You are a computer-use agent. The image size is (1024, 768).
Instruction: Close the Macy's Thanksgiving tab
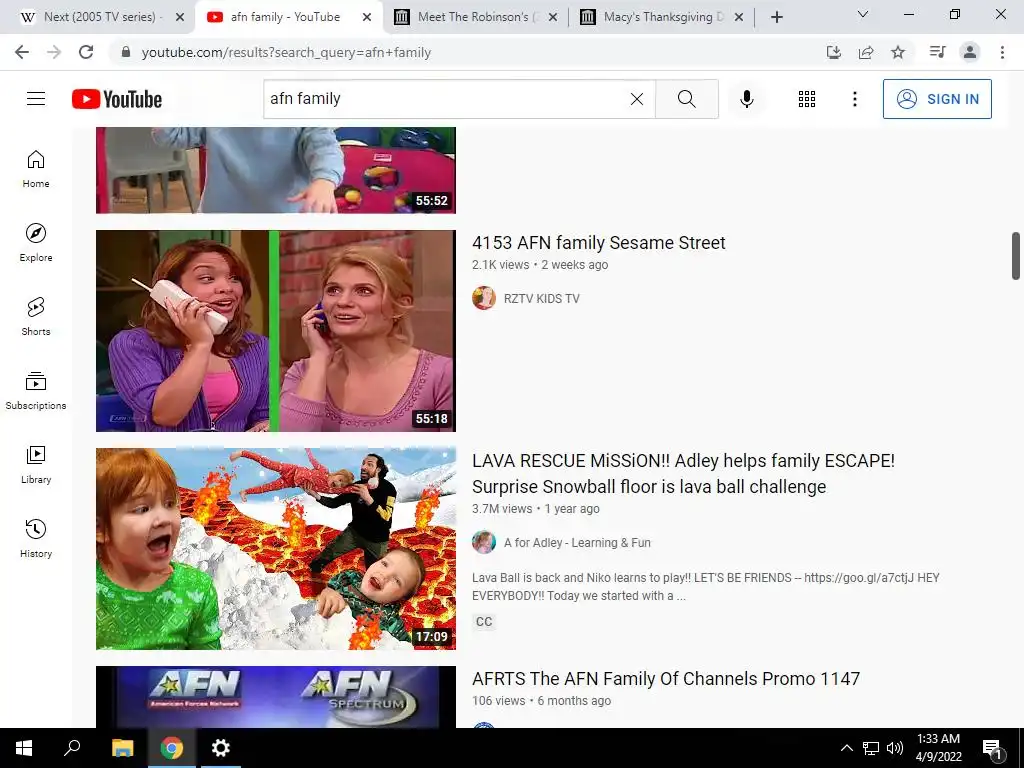tap(739, 18)
